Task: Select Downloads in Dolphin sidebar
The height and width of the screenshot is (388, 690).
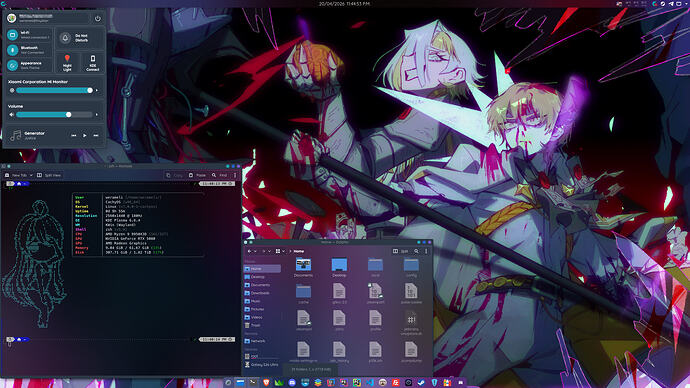Action: pyautogui.click(x=262, y=293)
